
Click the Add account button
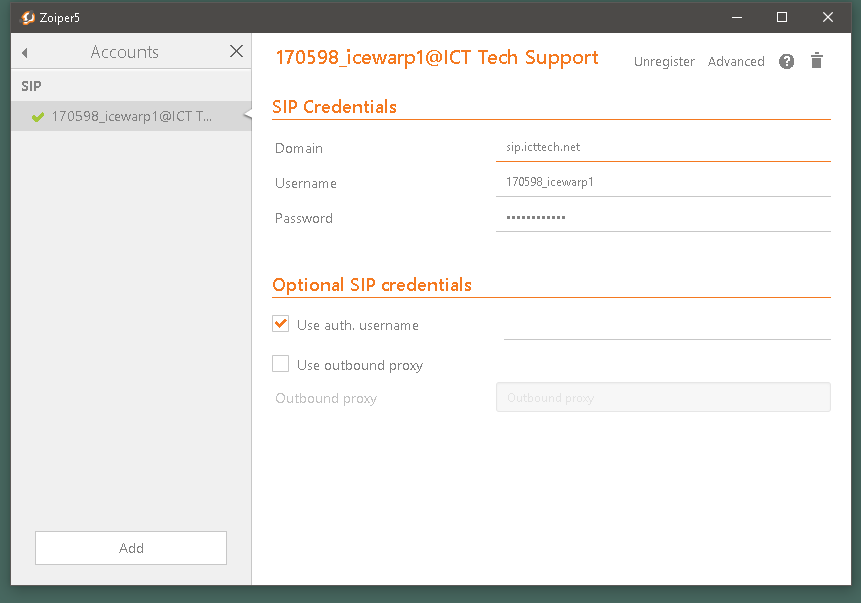coord(131,548)
